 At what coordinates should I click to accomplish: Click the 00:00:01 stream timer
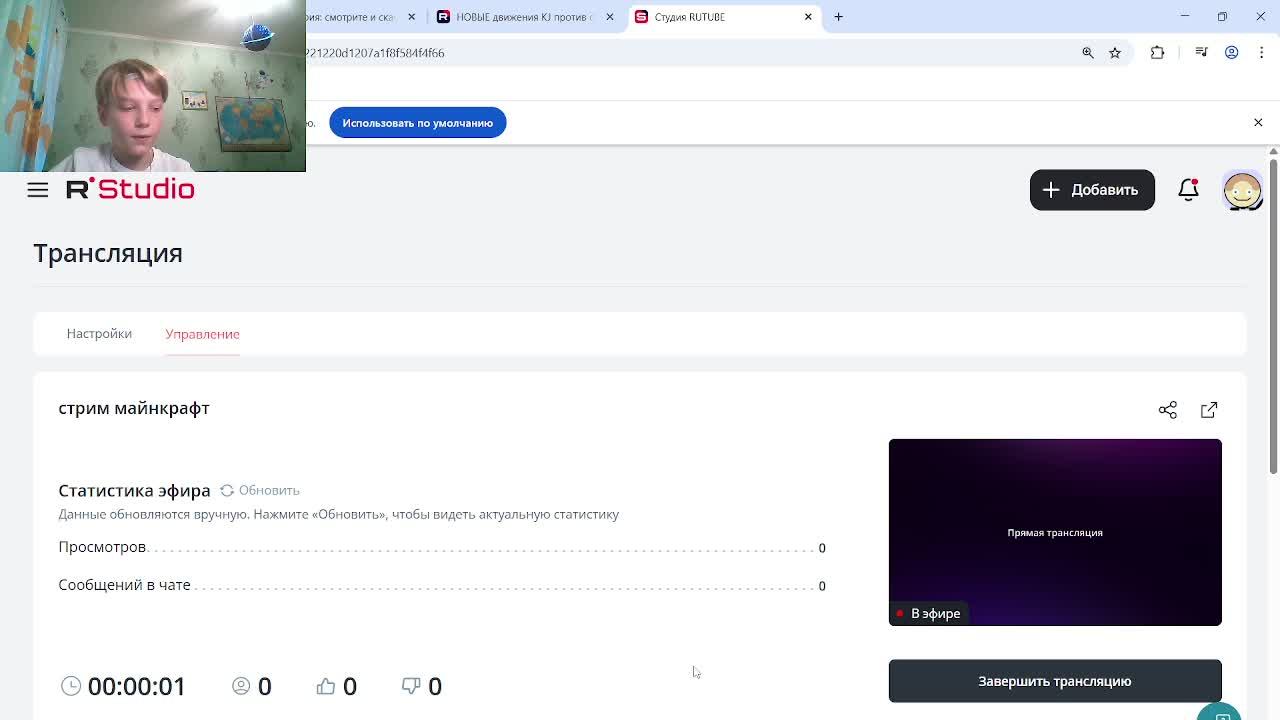click(137, 686)
